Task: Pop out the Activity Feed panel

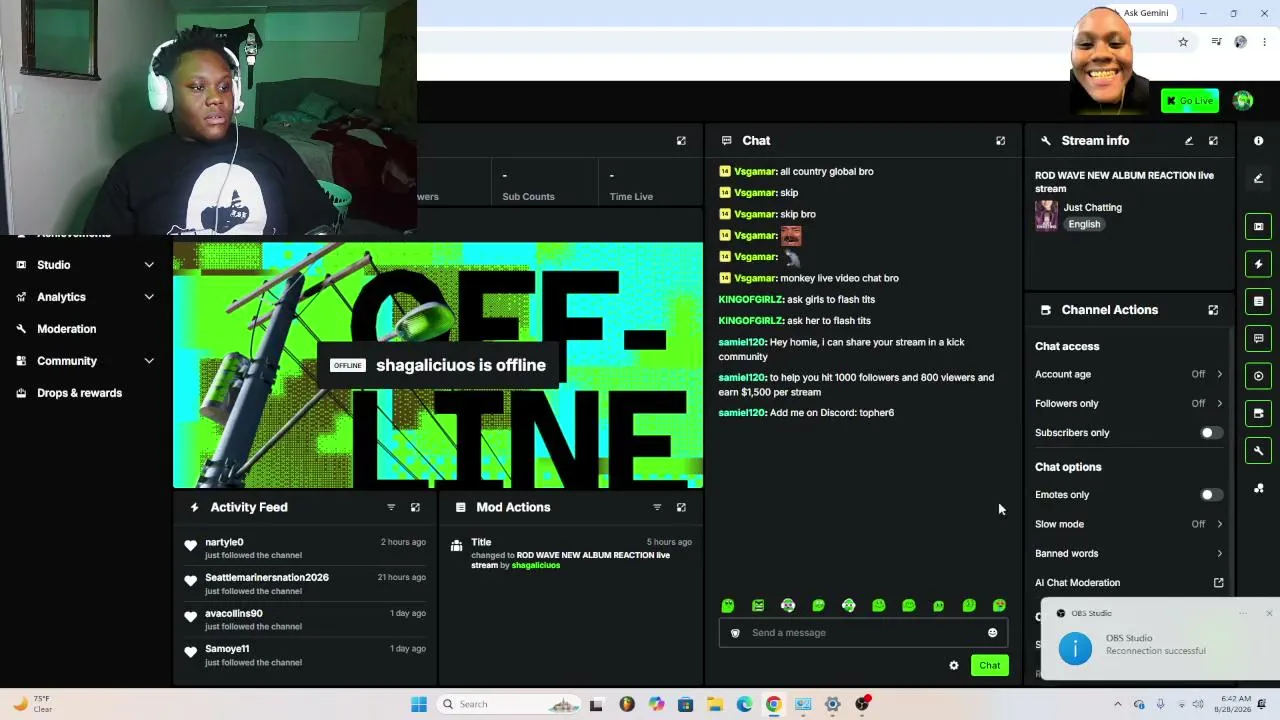Action: pyautogui.click(x=415, y=507)
